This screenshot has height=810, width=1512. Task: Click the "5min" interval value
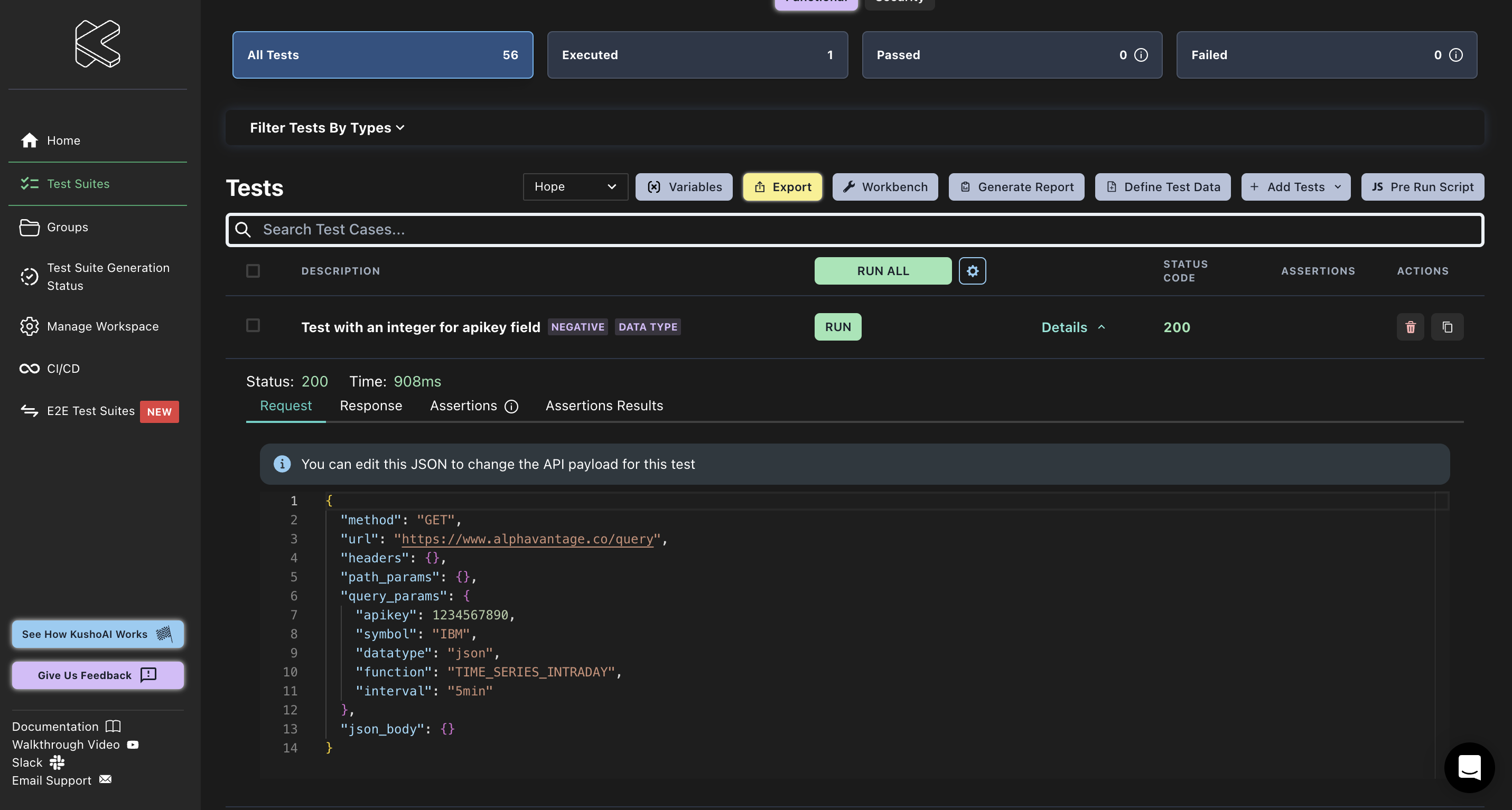pyautogui.click(x=470, y=691)
